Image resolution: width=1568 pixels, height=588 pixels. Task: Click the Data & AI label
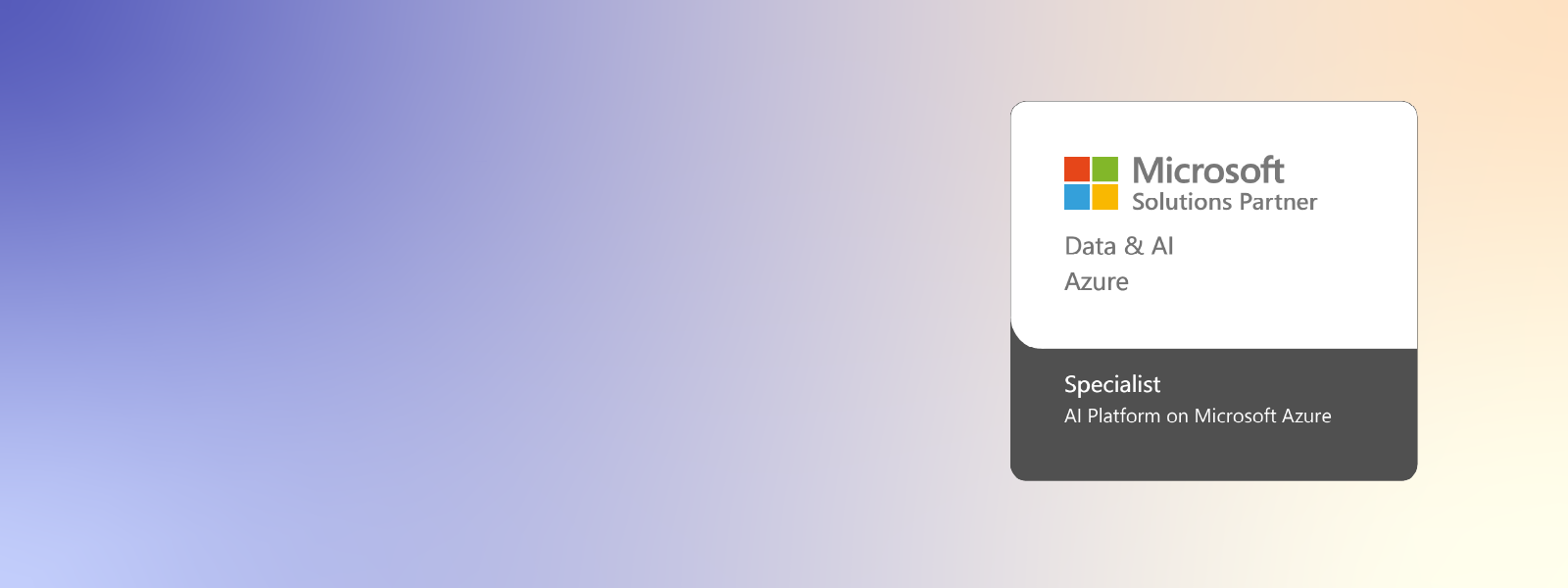1119,246
